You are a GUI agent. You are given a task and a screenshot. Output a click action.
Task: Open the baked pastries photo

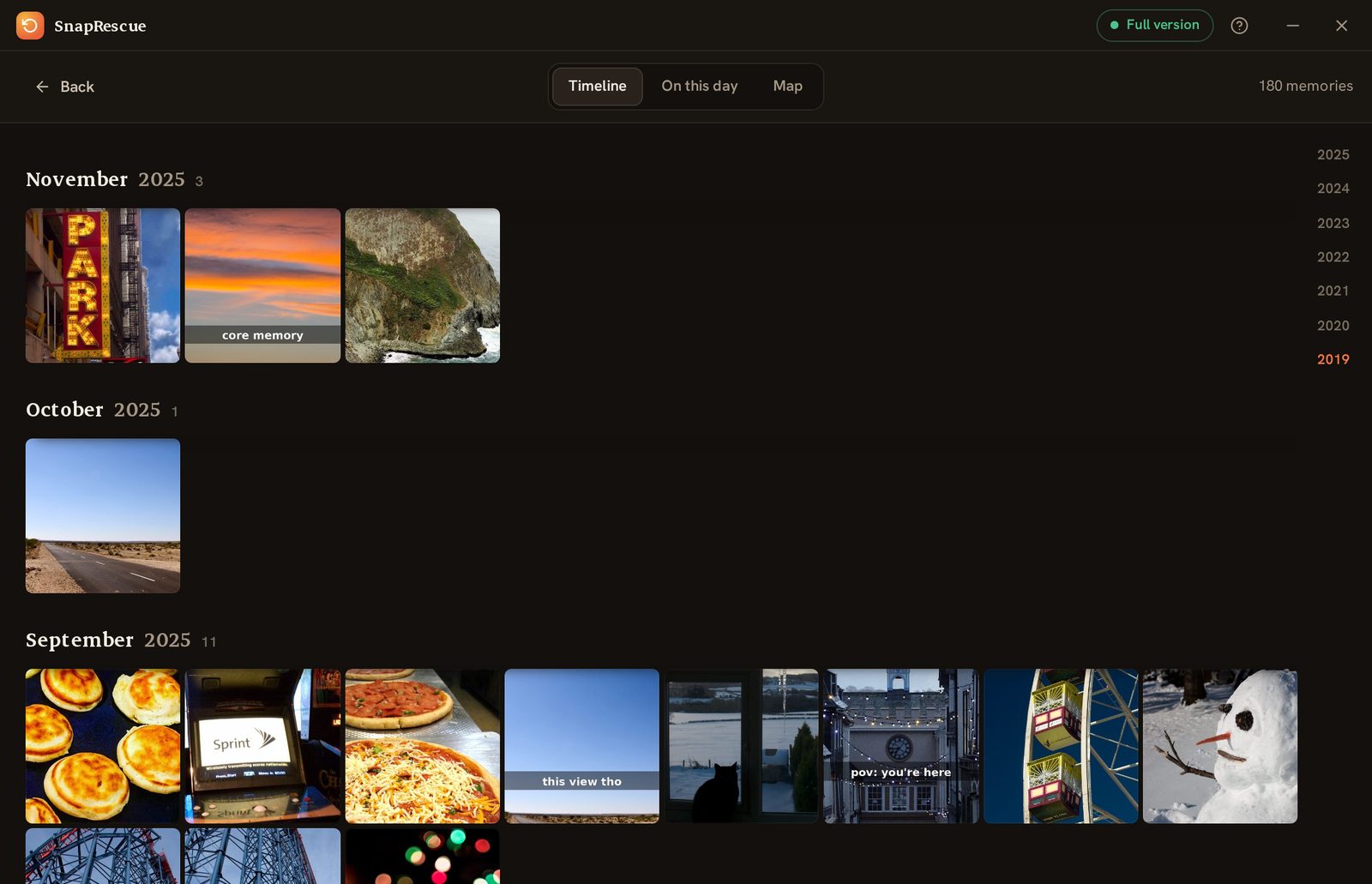(103, 746)
